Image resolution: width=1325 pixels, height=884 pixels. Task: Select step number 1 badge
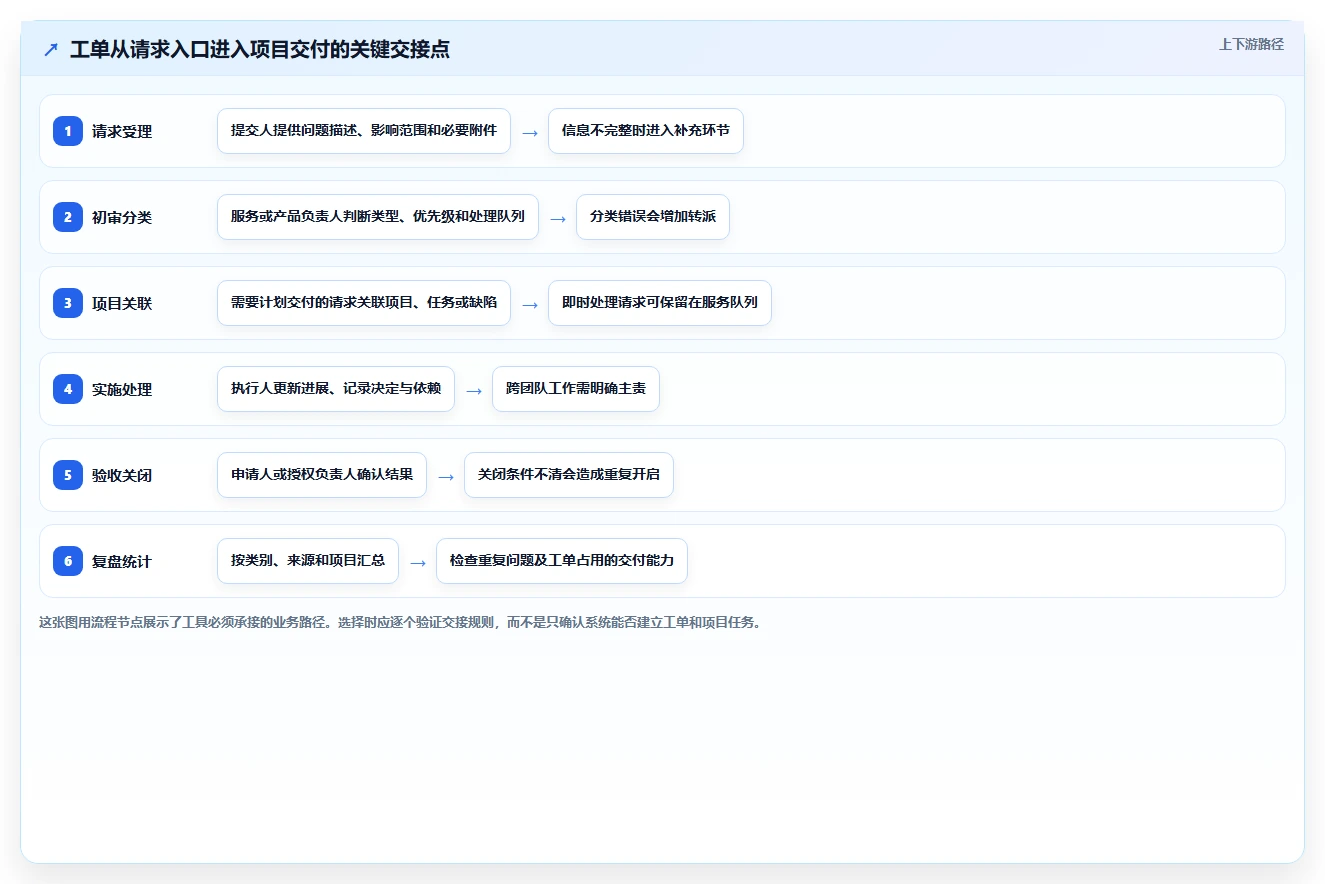[68, 131]
